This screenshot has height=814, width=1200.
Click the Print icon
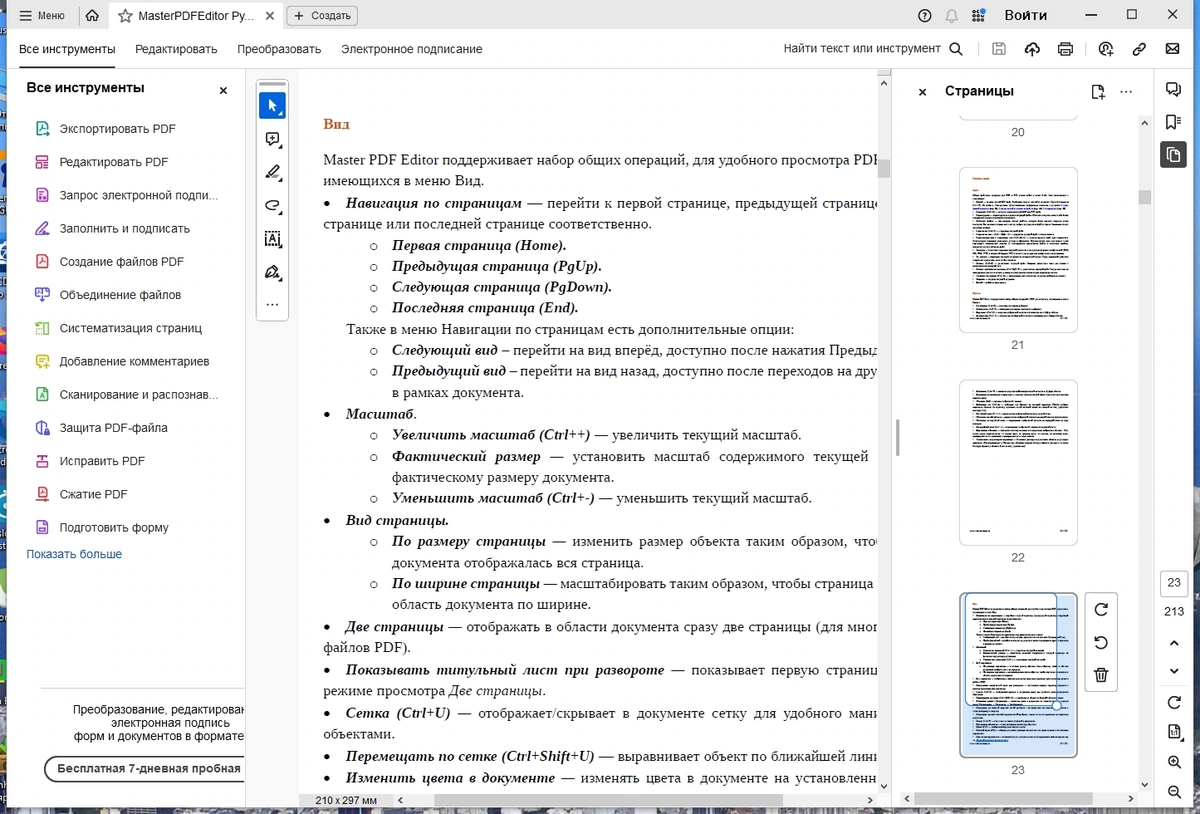click(1066, 49)
